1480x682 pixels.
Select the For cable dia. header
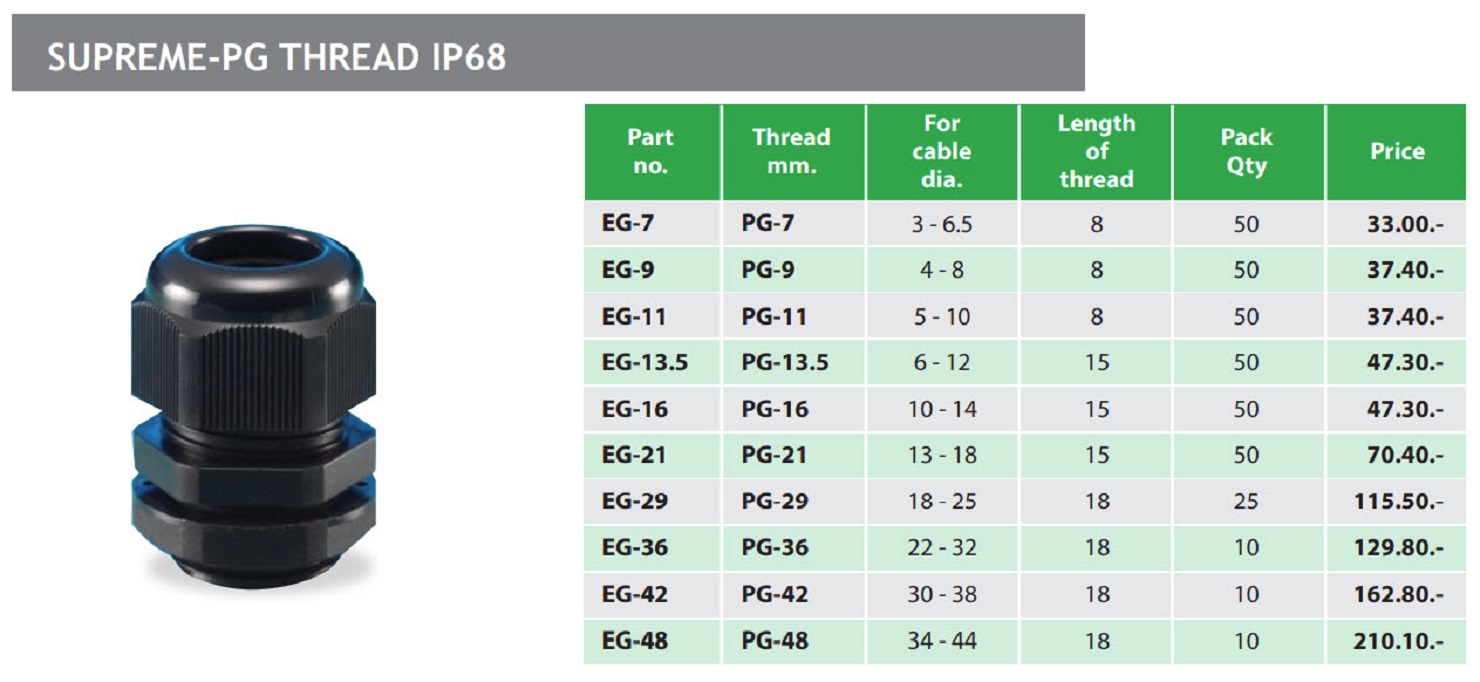(x=941, y=152)
